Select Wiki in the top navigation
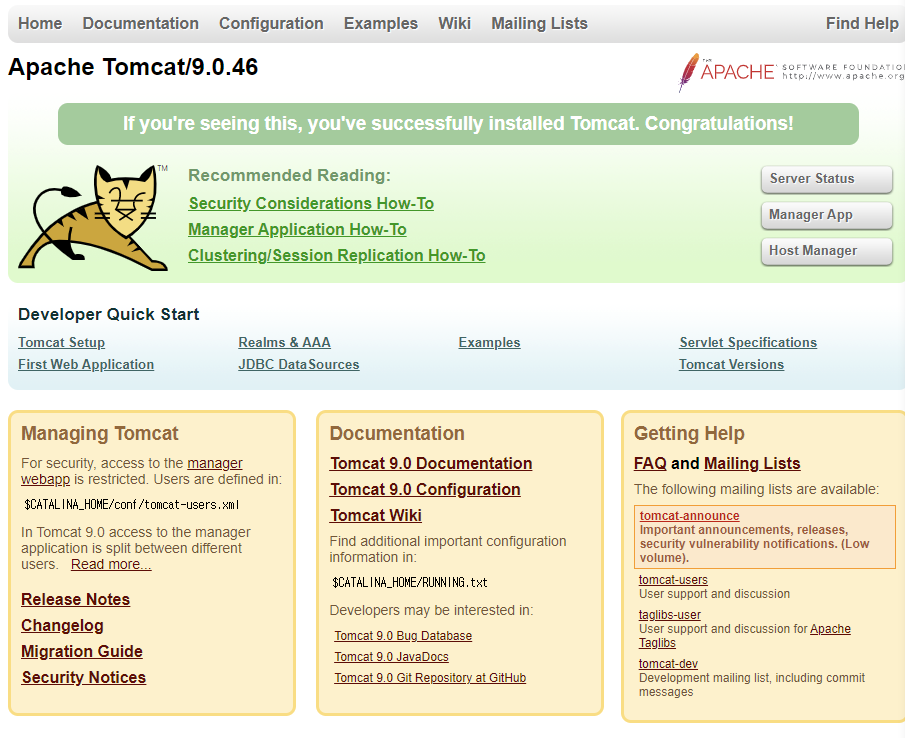The width and height of the screenshot is (905, 738). [x=454, y=23]
